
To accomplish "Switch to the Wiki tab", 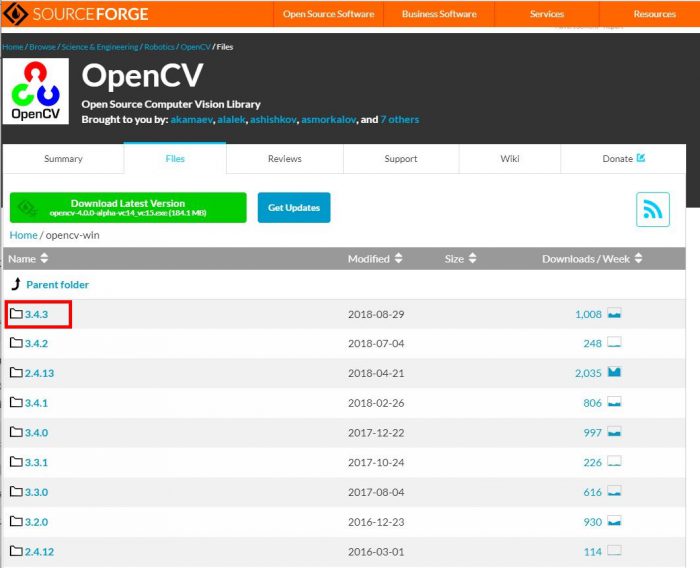I will (509, 159).
